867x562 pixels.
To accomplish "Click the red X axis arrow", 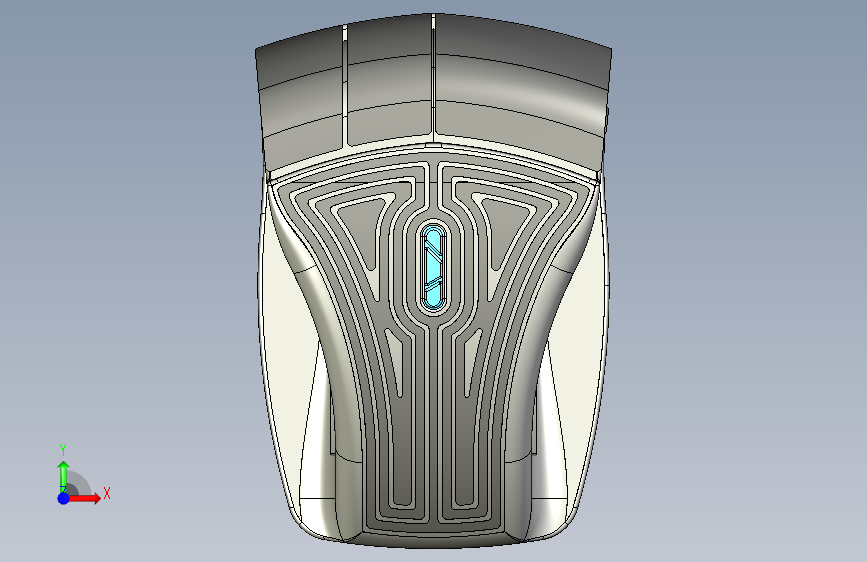I will [84, 498].
